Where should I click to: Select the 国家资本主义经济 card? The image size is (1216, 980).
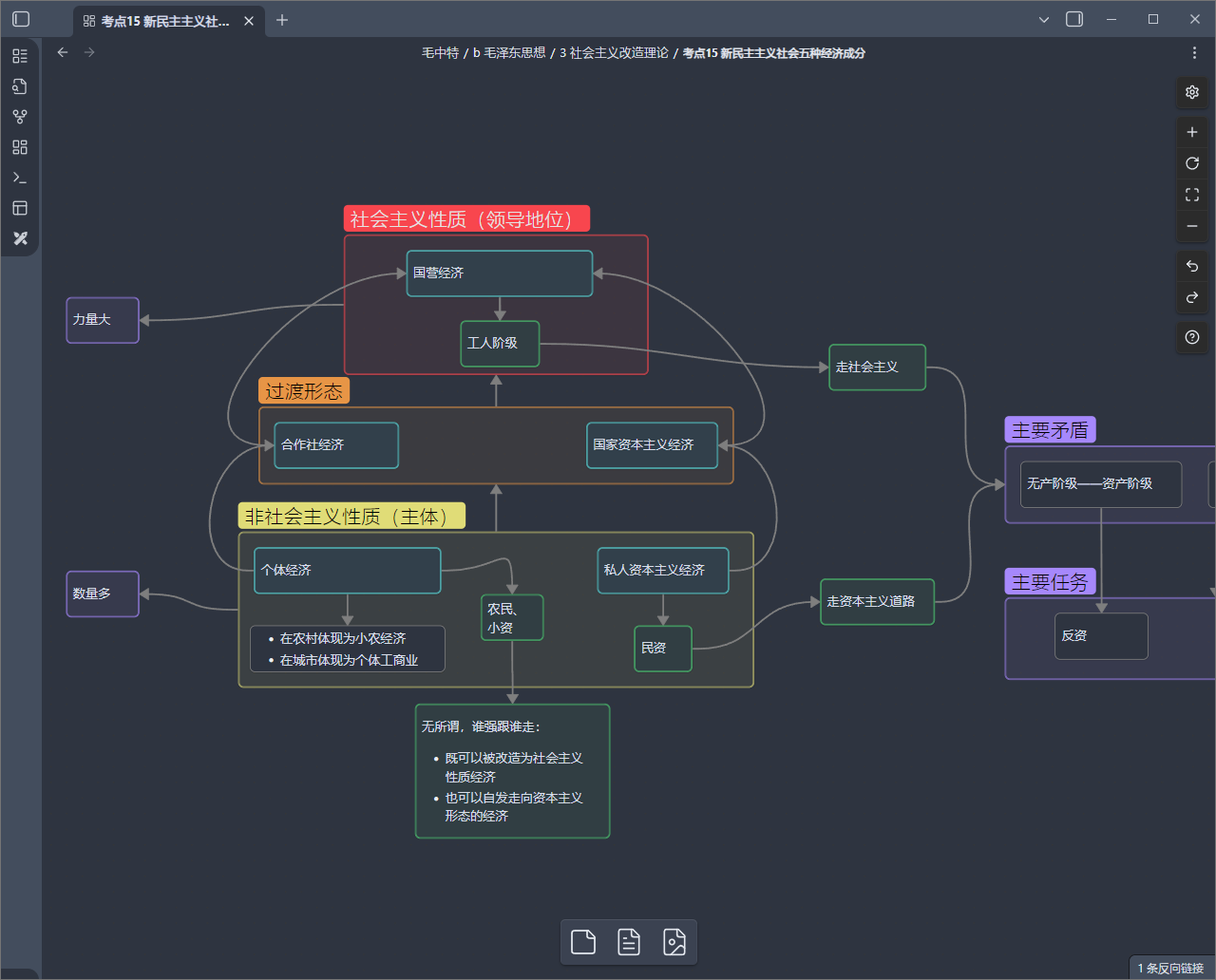point(652,445)
